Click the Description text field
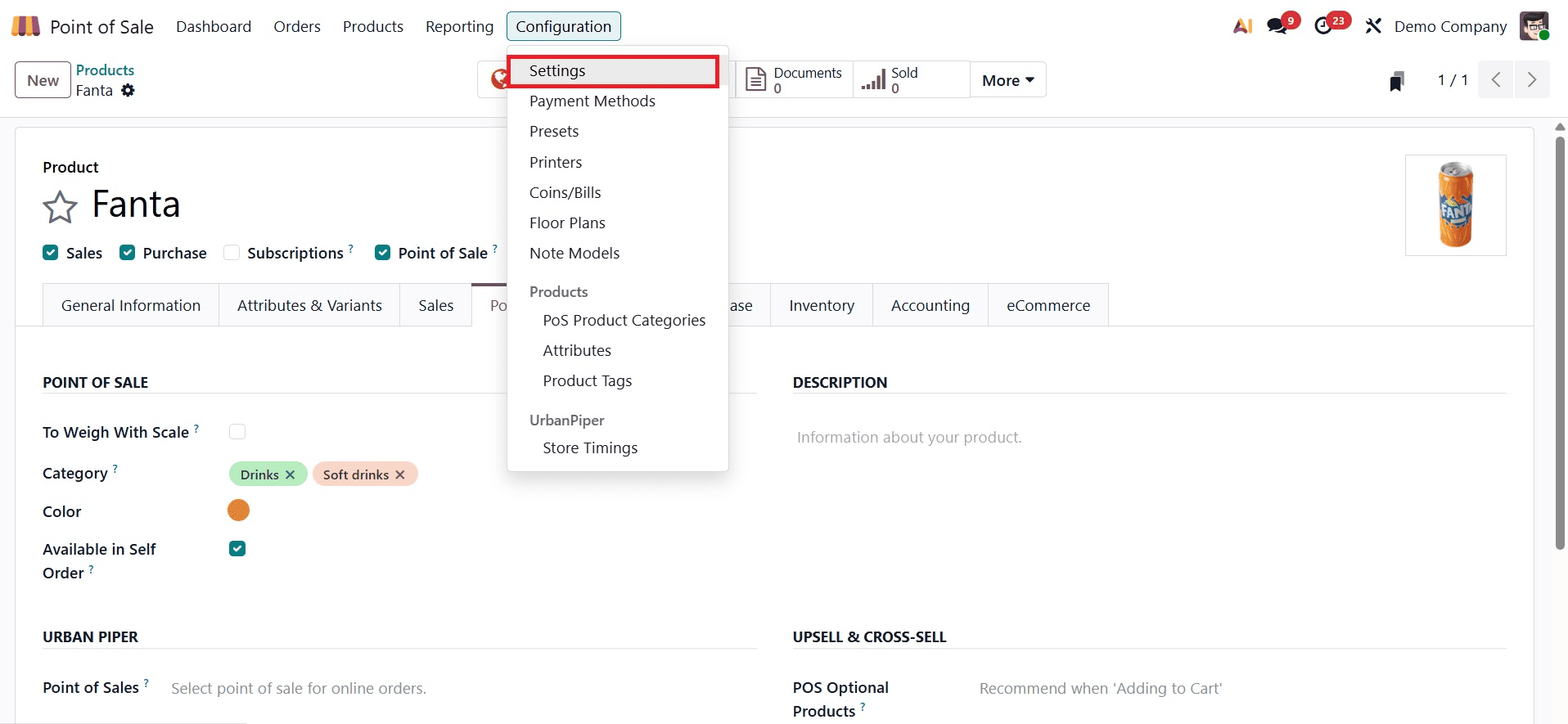The height and width of the screenshot is (724, 1568). [1149, 438]
